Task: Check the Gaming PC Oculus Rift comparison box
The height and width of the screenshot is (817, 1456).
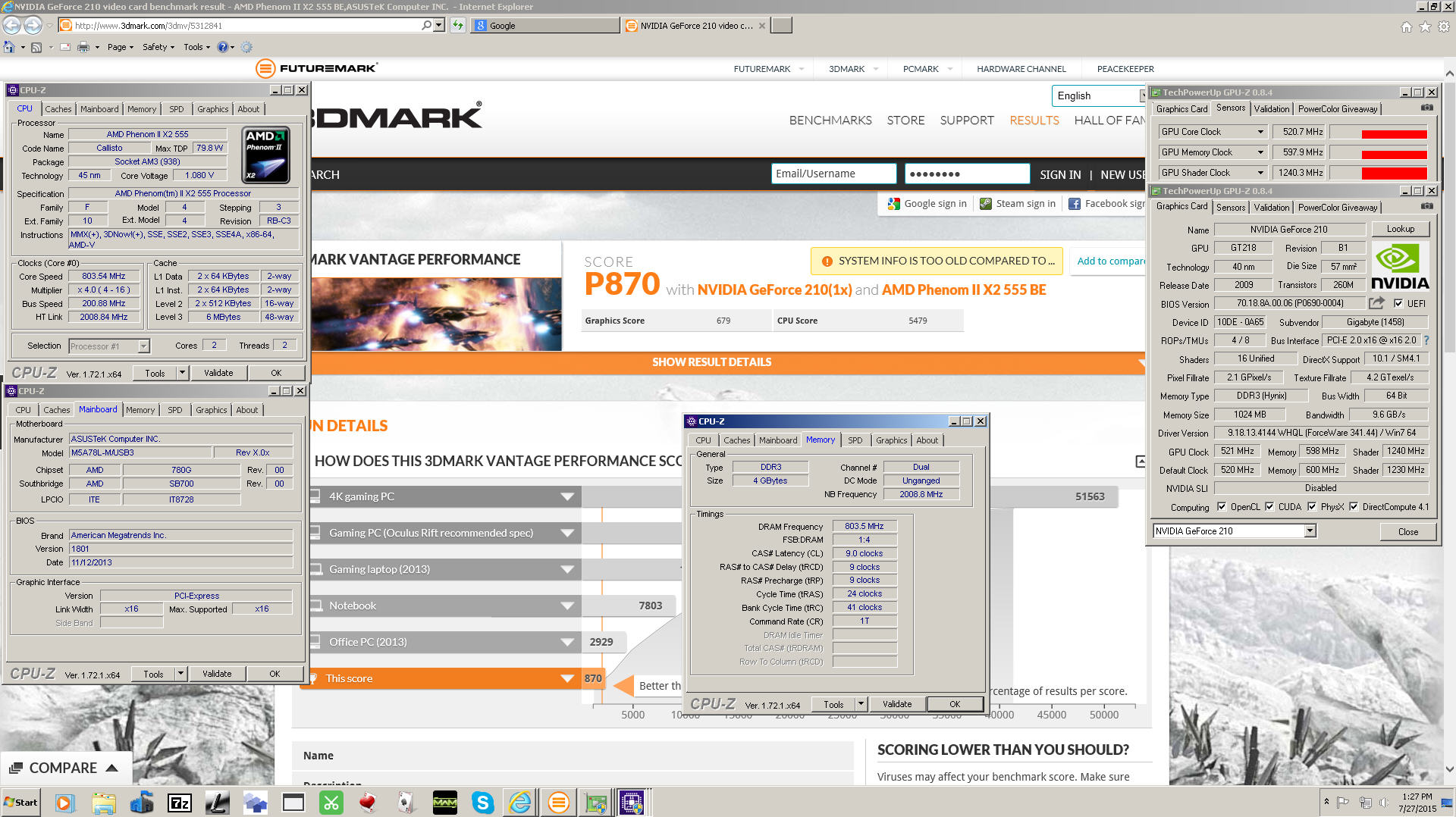Action: point(315,533)
